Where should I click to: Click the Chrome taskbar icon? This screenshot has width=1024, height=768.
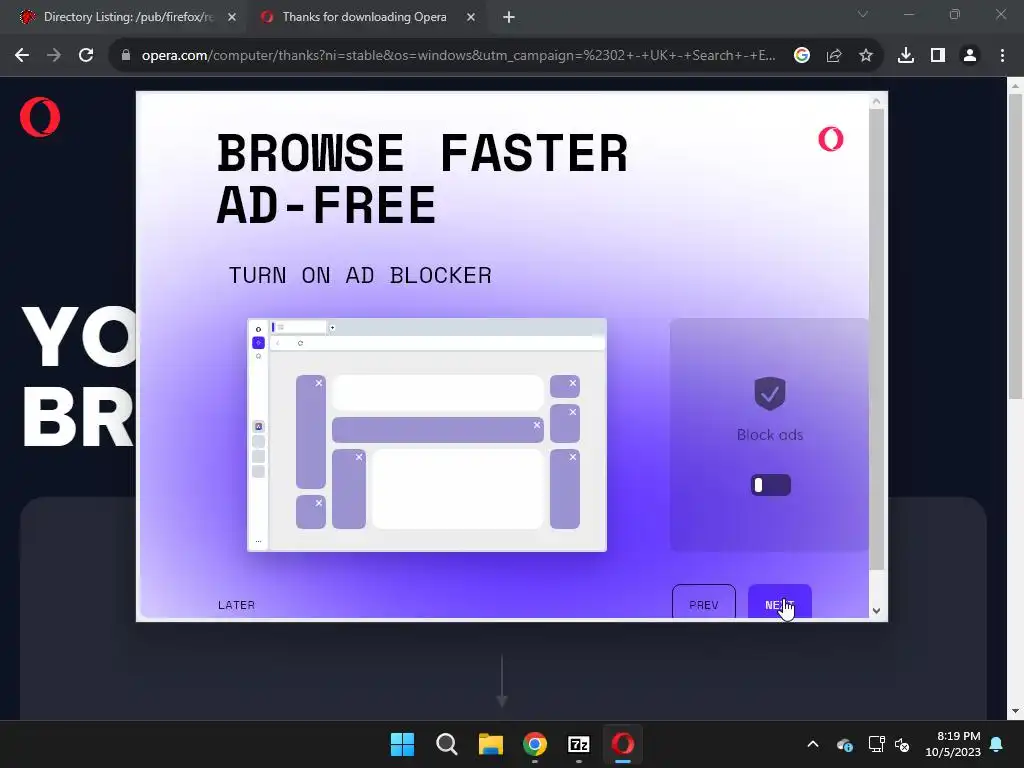(x=535, y=744)
